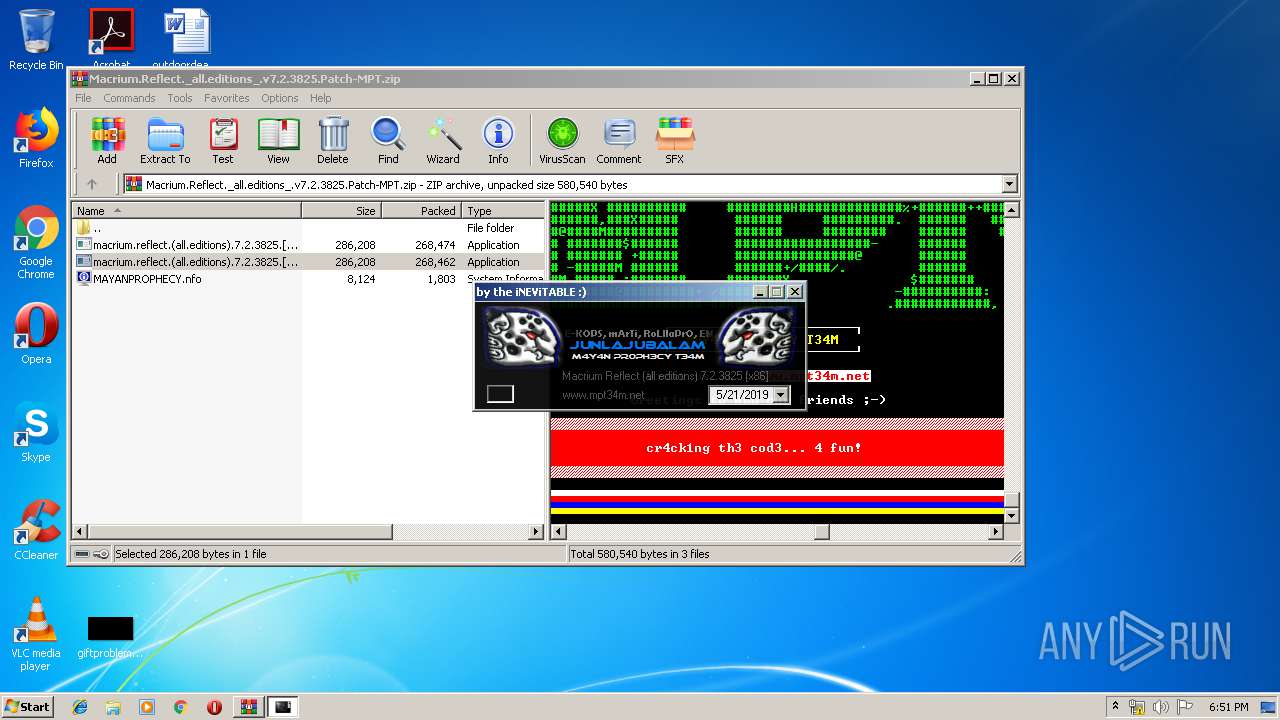
Task: Show hidden tray icons arrow
Action: tap(1116, 706)
